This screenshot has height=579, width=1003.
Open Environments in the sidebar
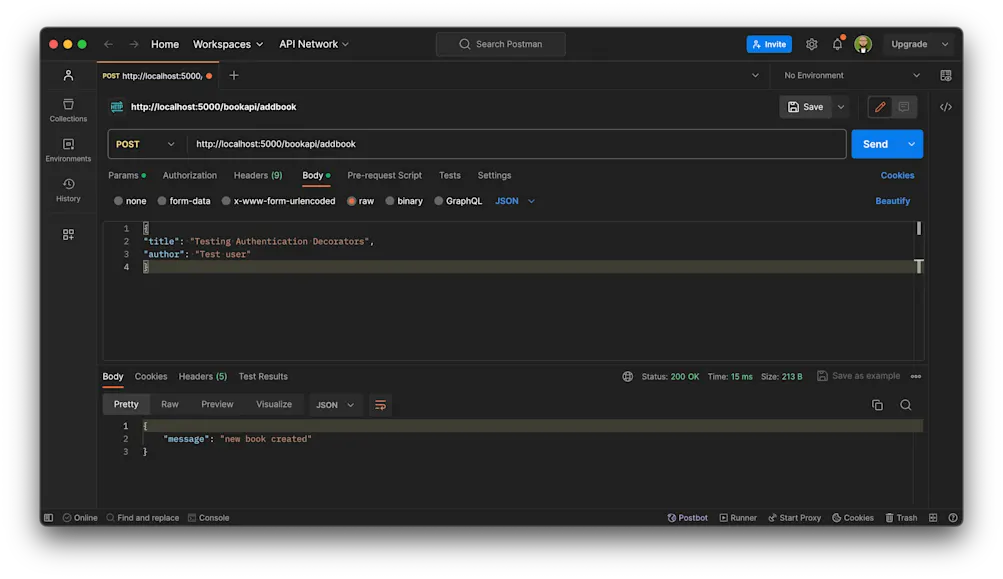pos(68,150)
